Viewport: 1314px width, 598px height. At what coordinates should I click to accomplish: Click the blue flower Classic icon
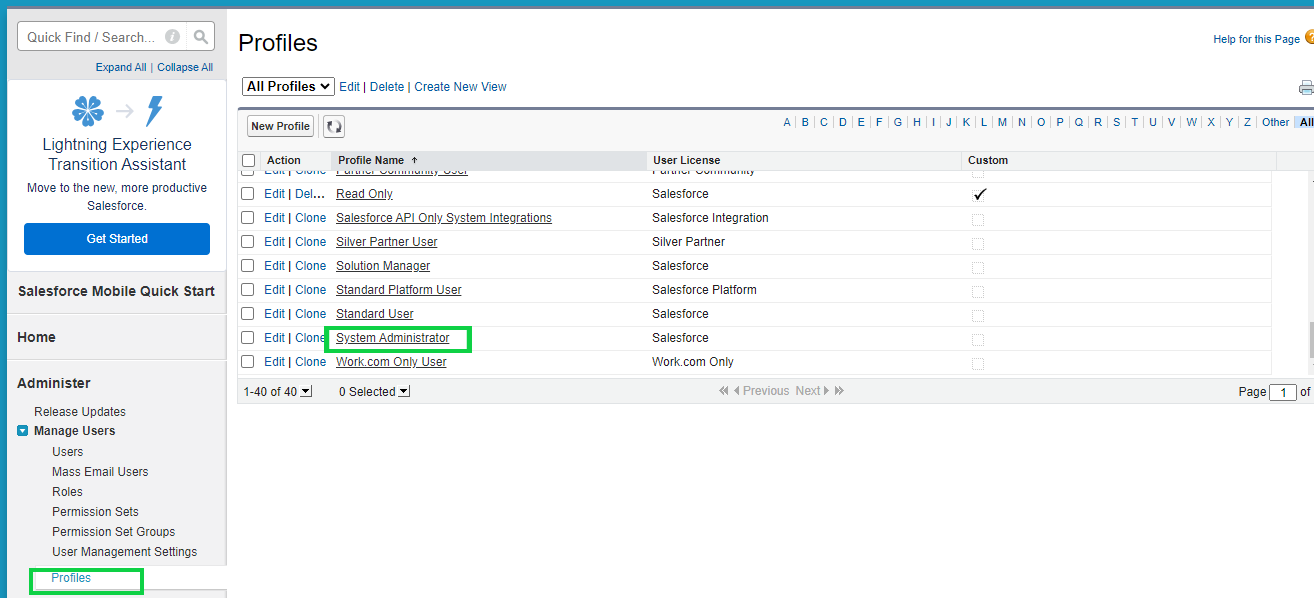pyautogui.click(x=88, y=110)
